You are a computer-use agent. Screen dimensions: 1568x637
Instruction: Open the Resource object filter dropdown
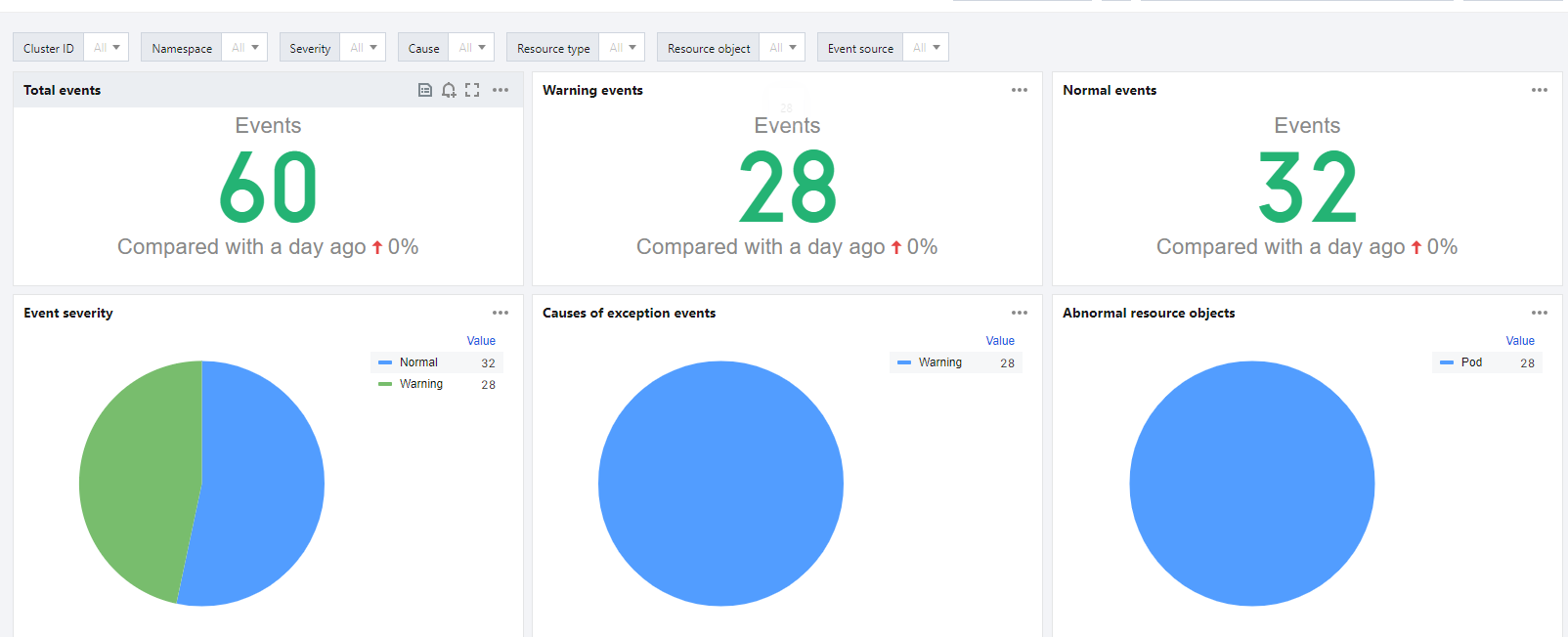pos(783,48)
